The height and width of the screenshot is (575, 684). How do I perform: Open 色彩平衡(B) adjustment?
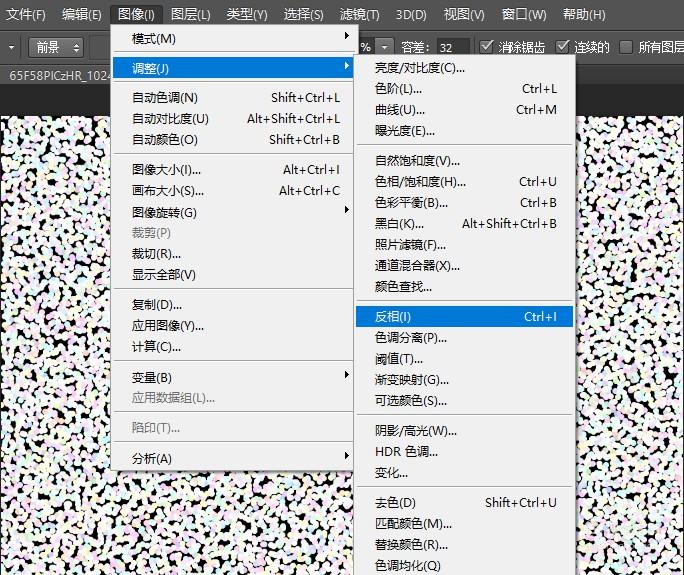[x=464, y=202]
